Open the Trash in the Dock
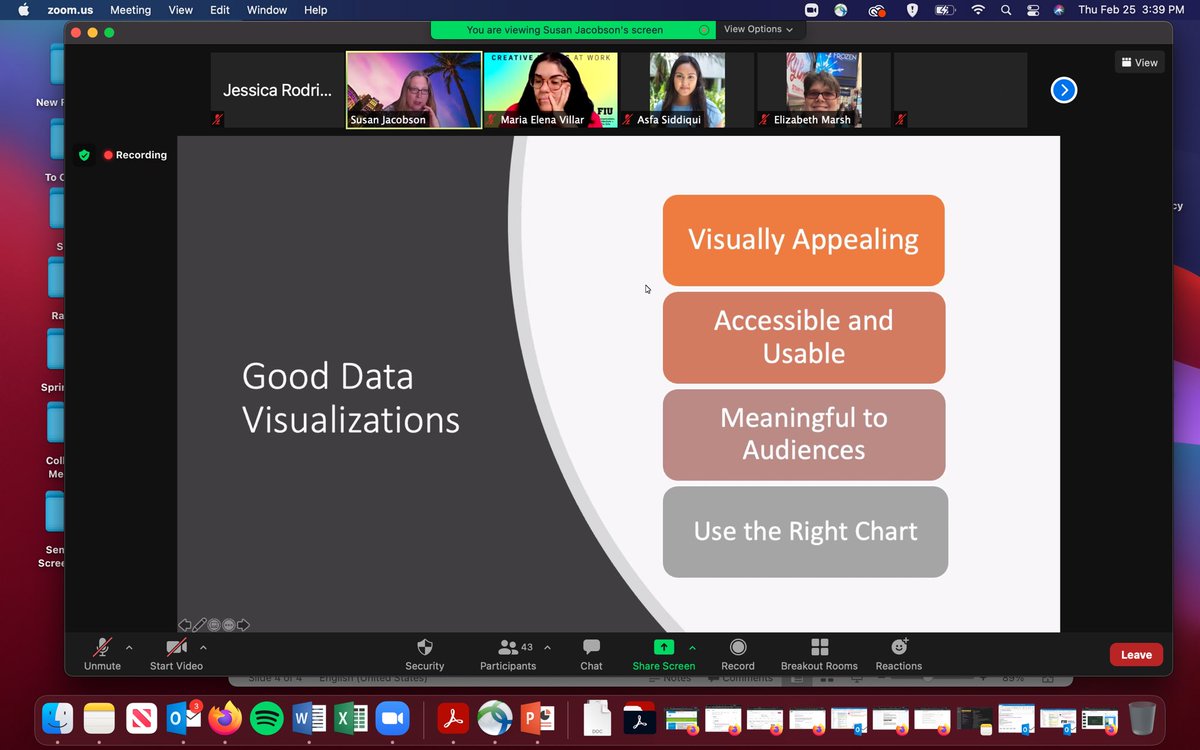This screenshot has width=1200, height=750. (1142, 718)
